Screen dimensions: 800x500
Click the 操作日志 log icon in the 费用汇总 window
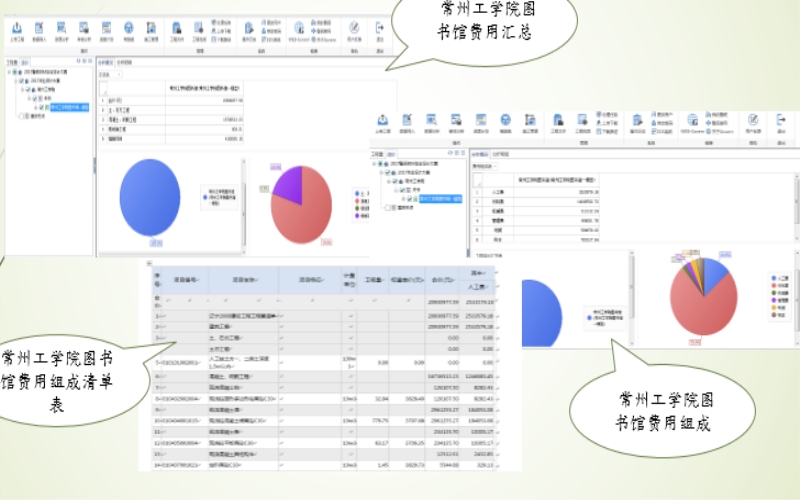pyautogui.click(x=248, y=29)
